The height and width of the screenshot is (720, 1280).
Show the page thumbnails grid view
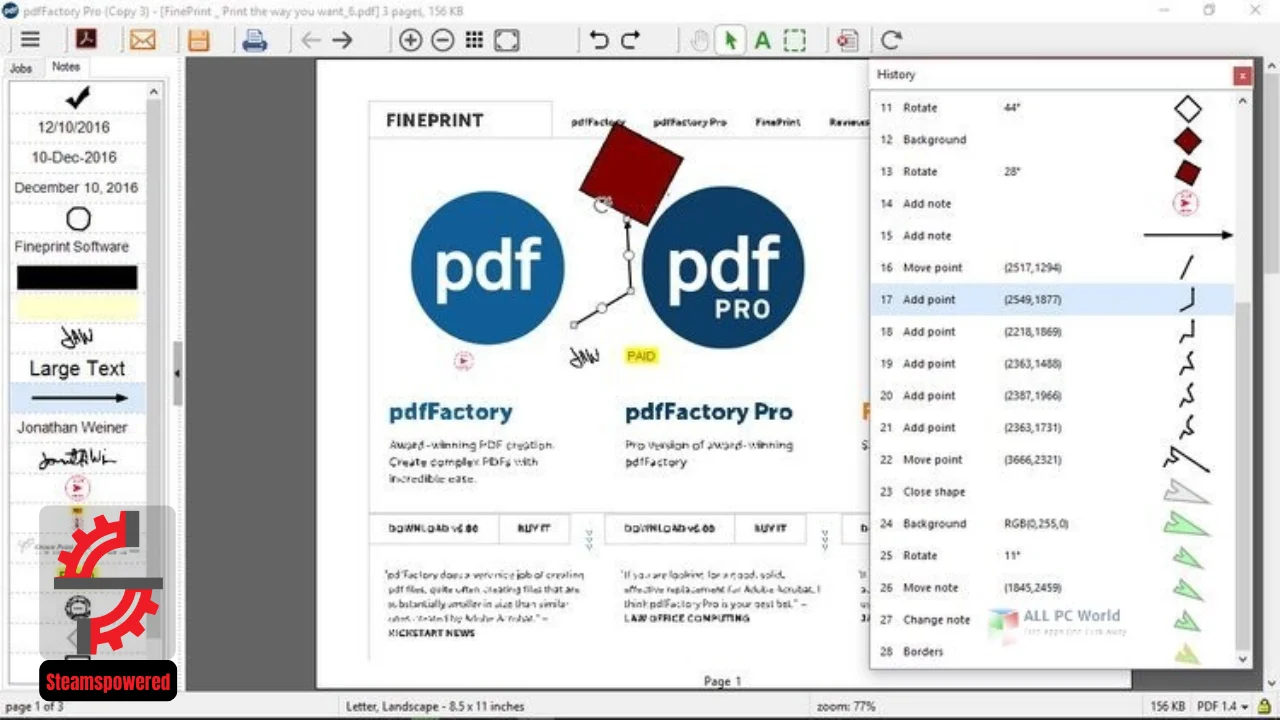474,40
